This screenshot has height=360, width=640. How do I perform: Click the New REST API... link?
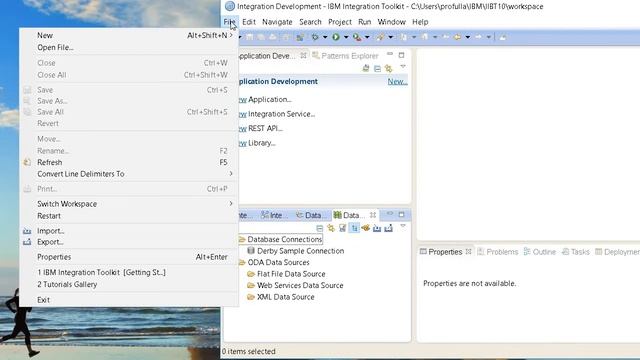coord(260,129)
